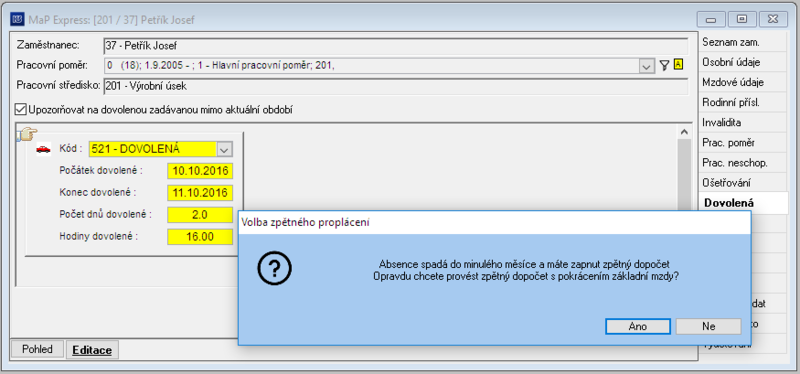
Task: Toggle Upozorňovat na dovolenou checkbox
Action: [21, 109]
